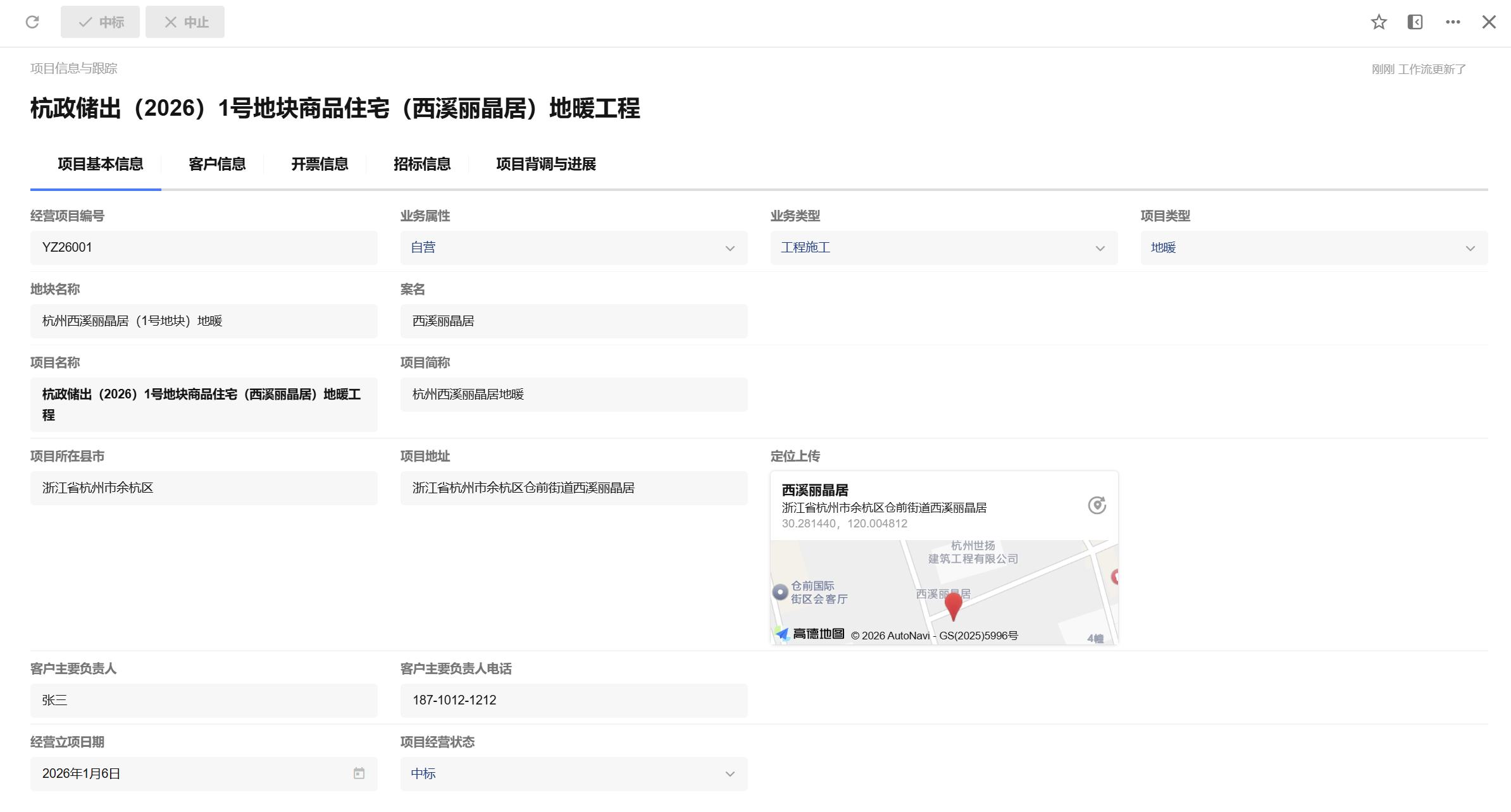Star this project as favorite

pos(1379,22)
